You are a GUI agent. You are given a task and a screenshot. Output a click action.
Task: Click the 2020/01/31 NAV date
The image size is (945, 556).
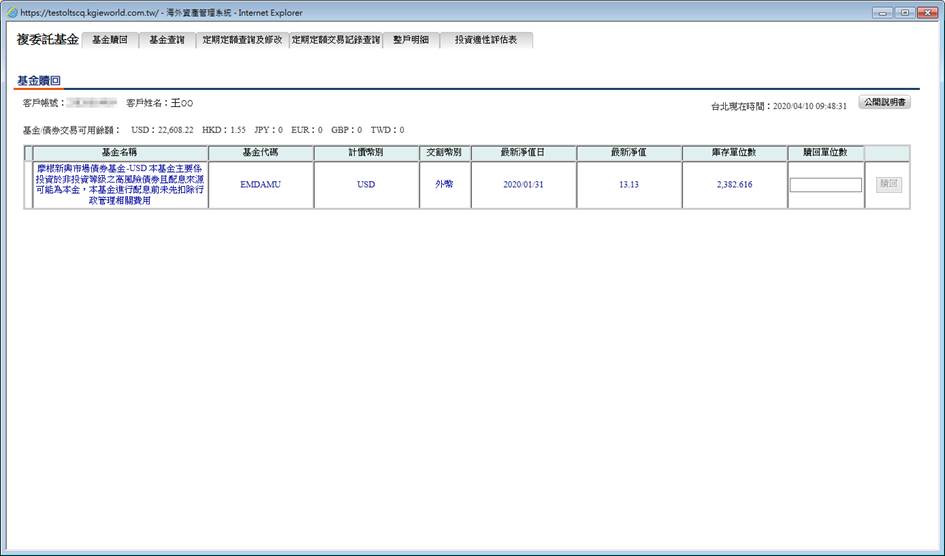tap(526, 185)
